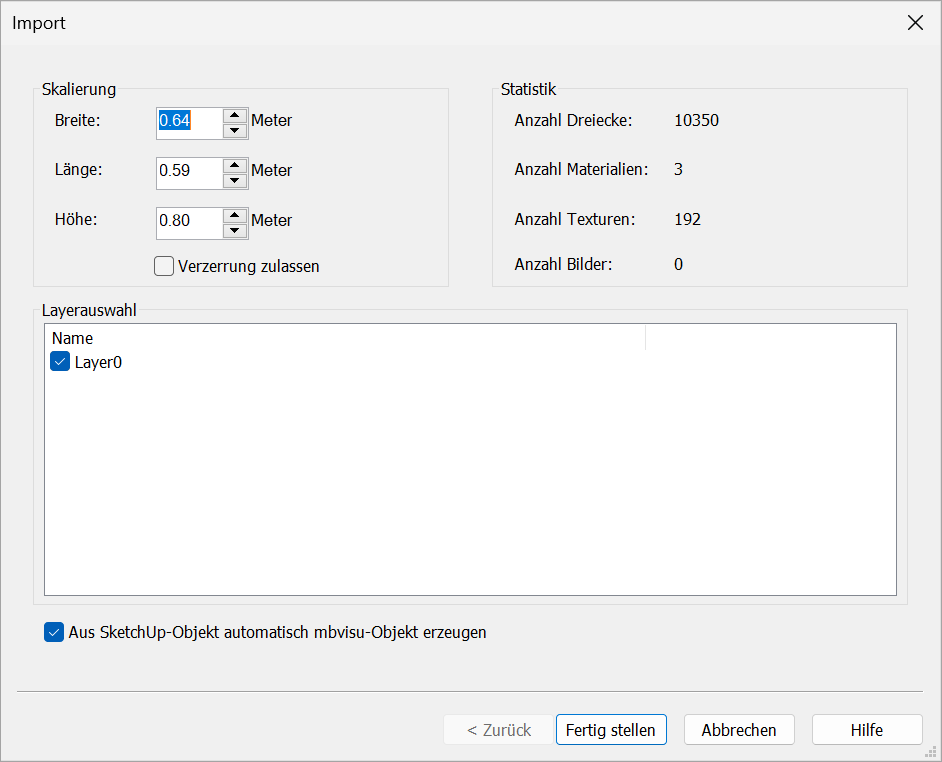
Task: Decrease Höhe value with down arrow
Action: pos(235,231)
